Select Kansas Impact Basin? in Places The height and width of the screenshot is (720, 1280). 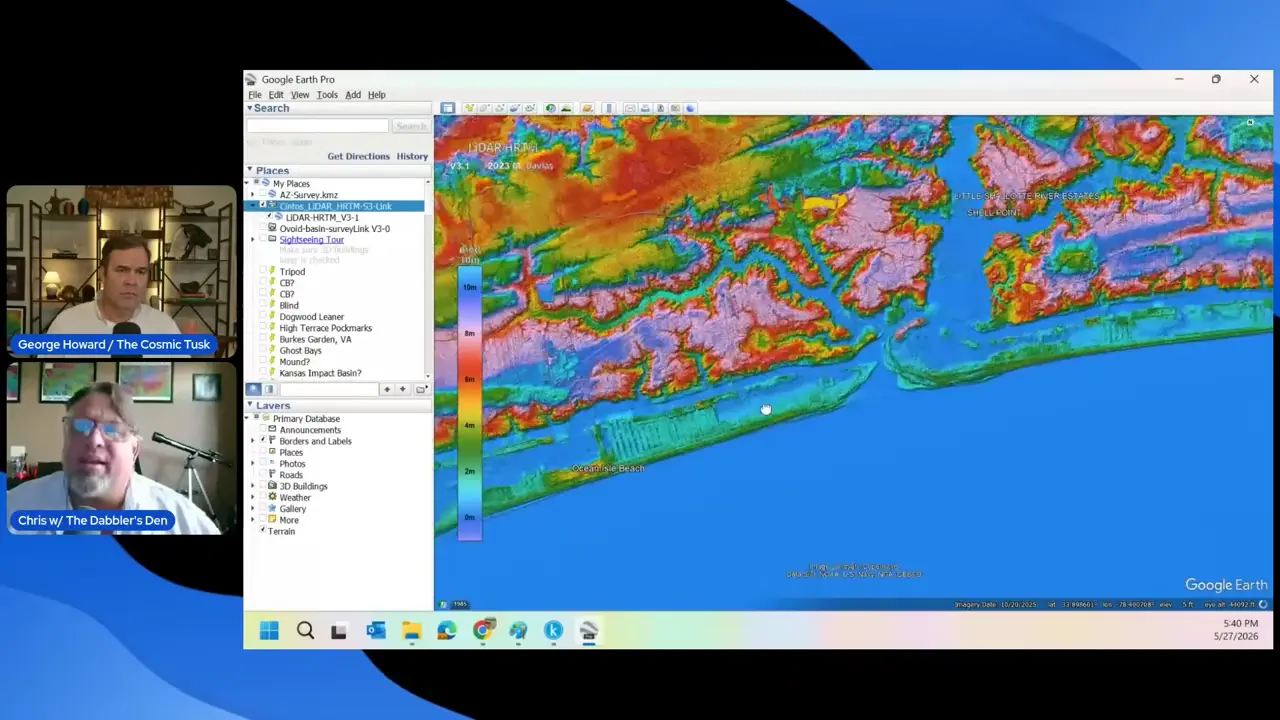pyautogui.click(x=320, y=373)
